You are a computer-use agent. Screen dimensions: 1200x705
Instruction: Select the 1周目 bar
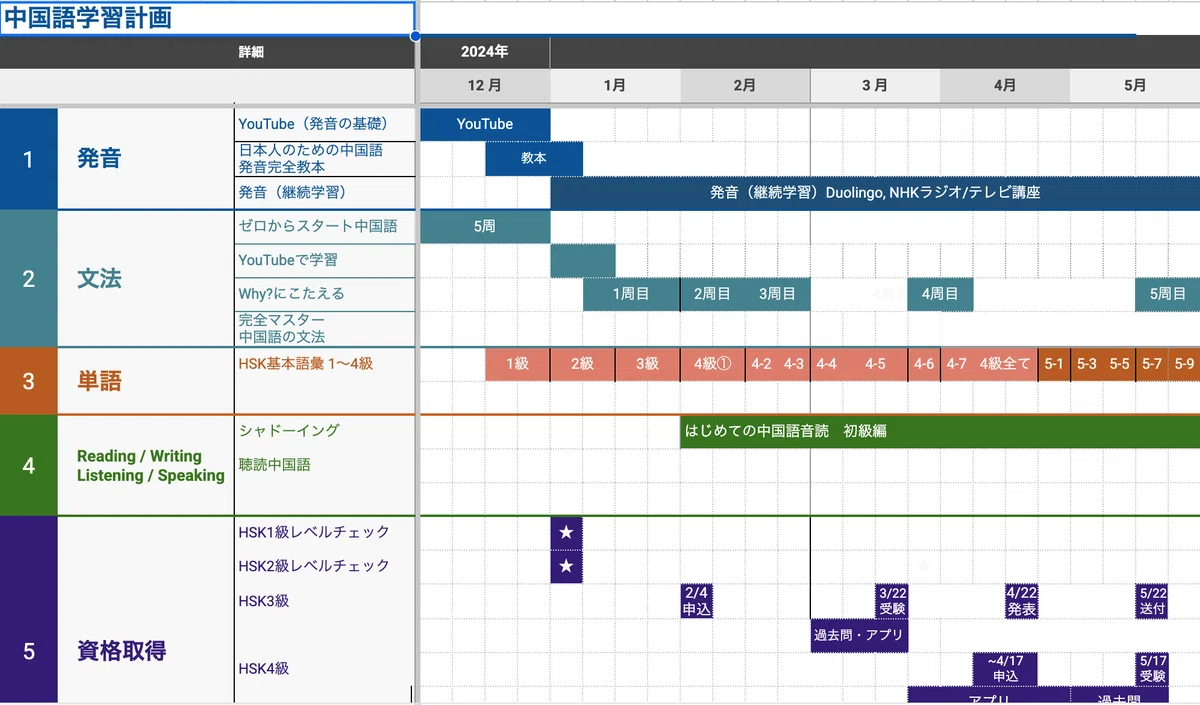click(631, 294)
